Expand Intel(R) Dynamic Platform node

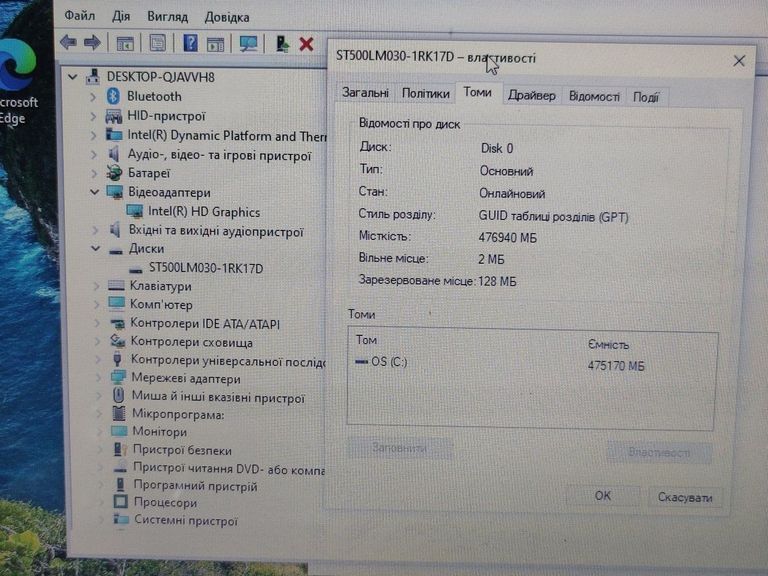pyautogui.click(x=94, y=136)
